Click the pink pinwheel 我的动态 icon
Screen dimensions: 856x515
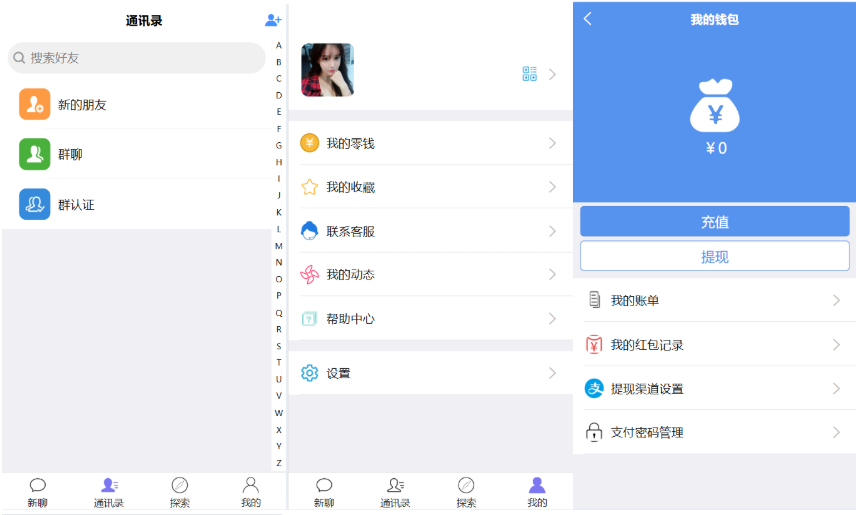[310, 274]
